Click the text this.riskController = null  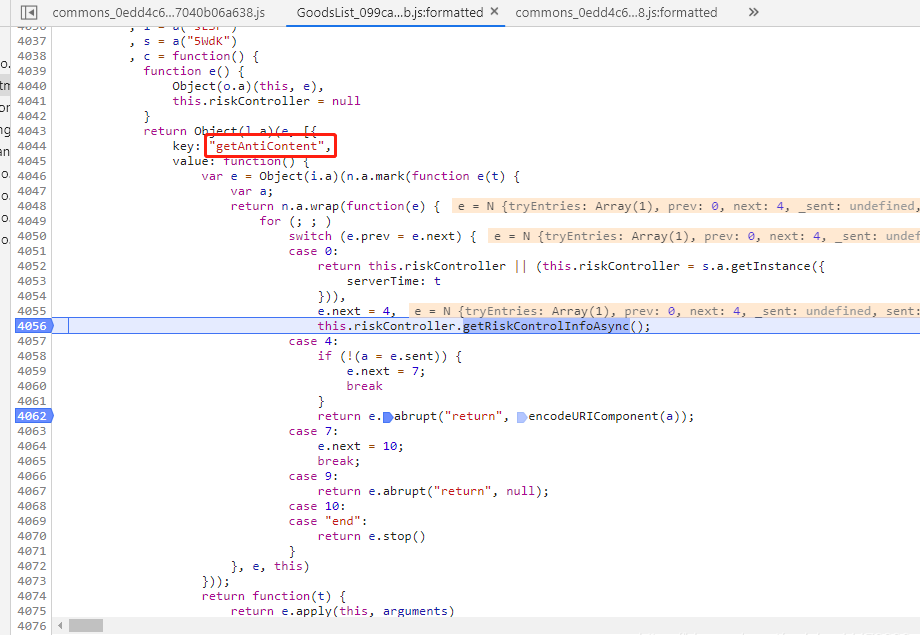click(x=266, y=101)
